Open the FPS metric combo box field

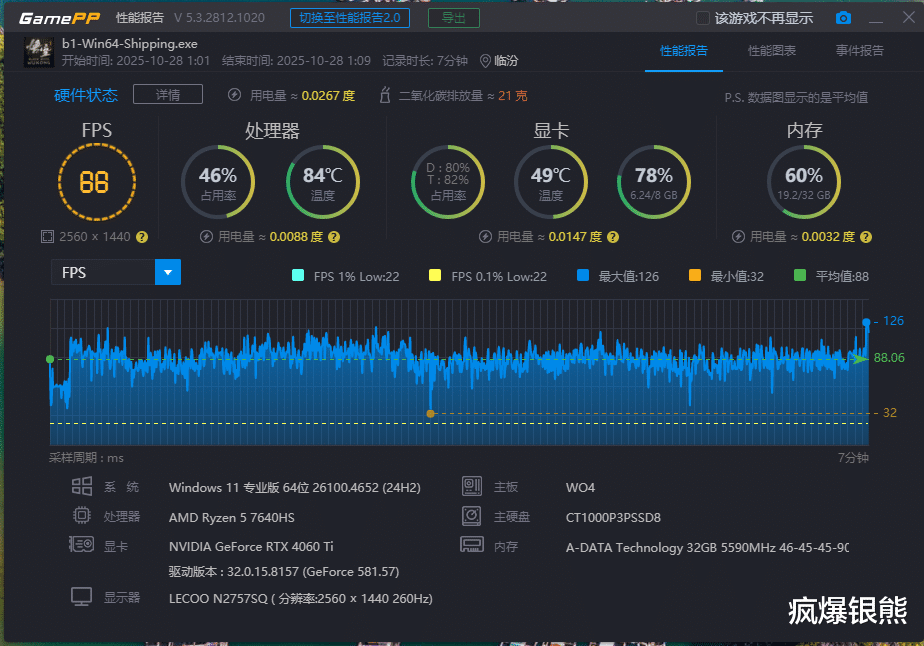(x=116, y=272)
